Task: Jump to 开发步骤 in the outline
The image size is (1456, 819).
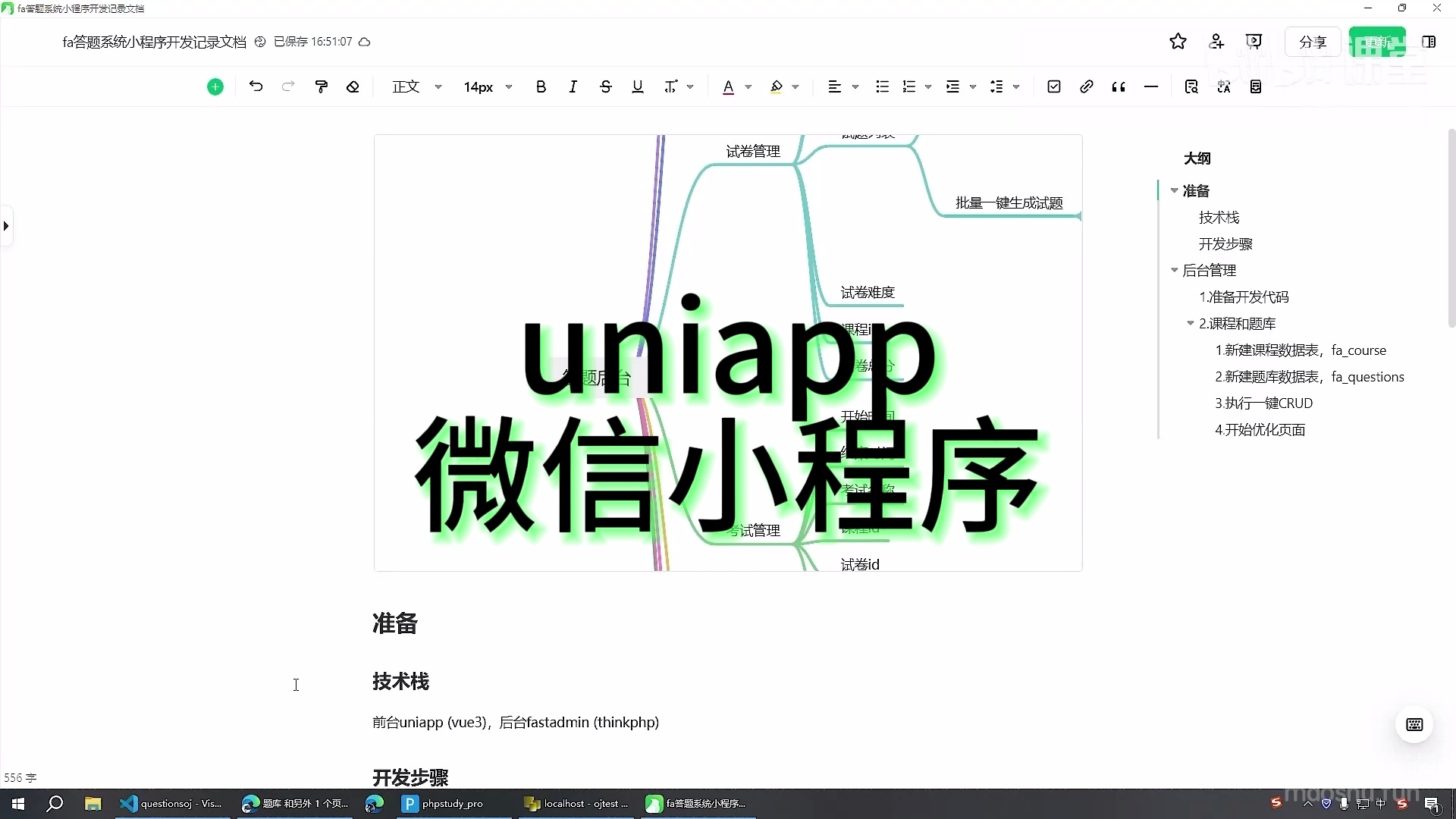Action: [x=1225, y=244]
